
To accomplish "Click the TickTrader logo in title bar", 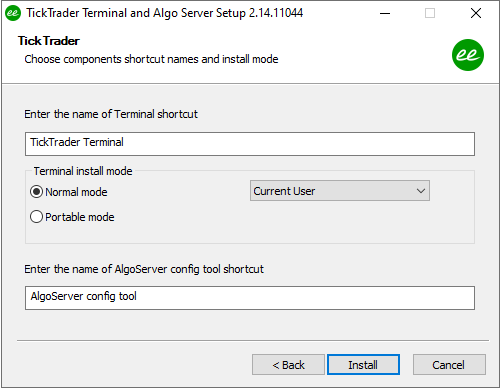I will tap(13, 13).
